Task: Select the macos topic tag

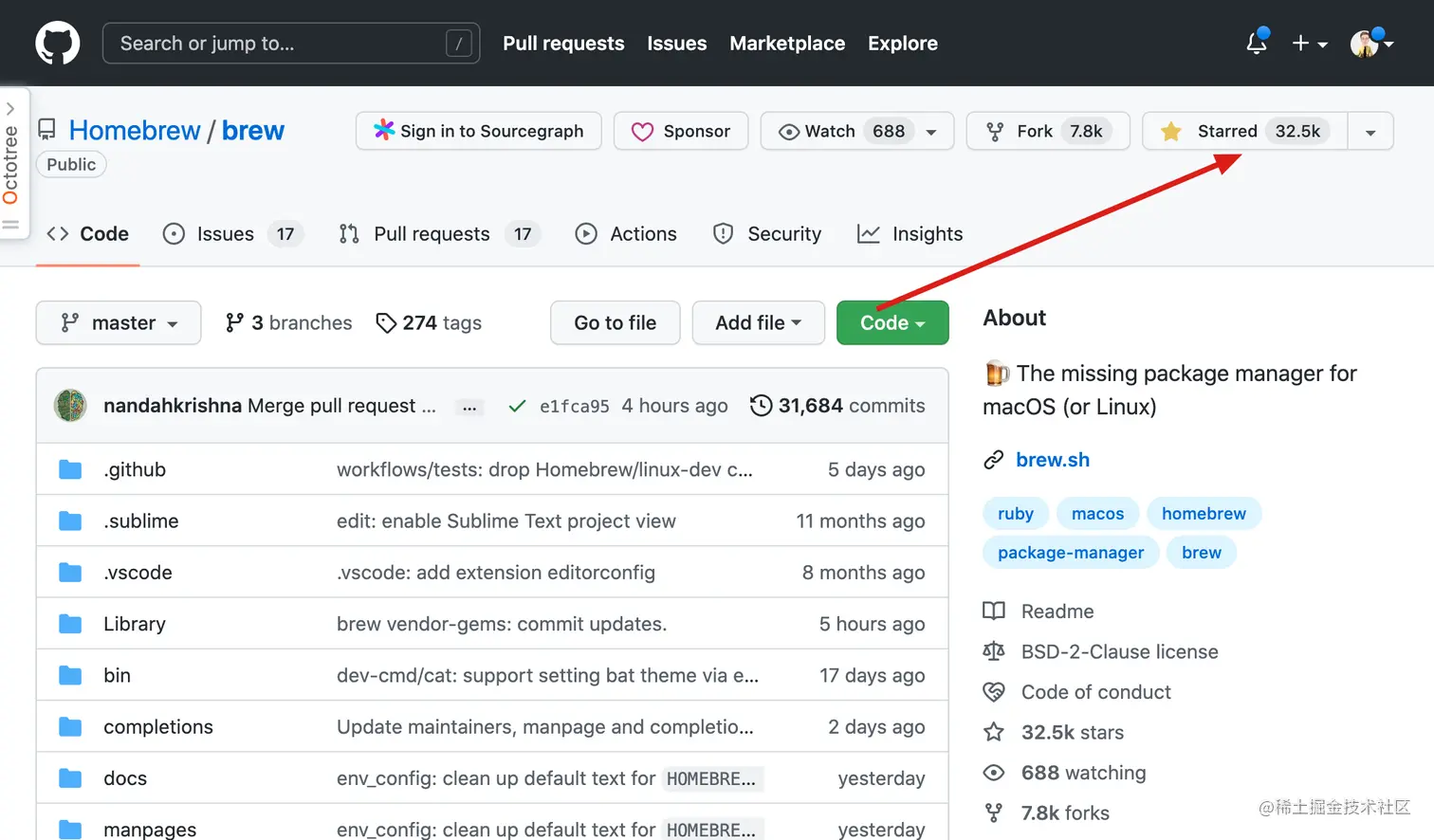Action: [x=1097, y=514]
